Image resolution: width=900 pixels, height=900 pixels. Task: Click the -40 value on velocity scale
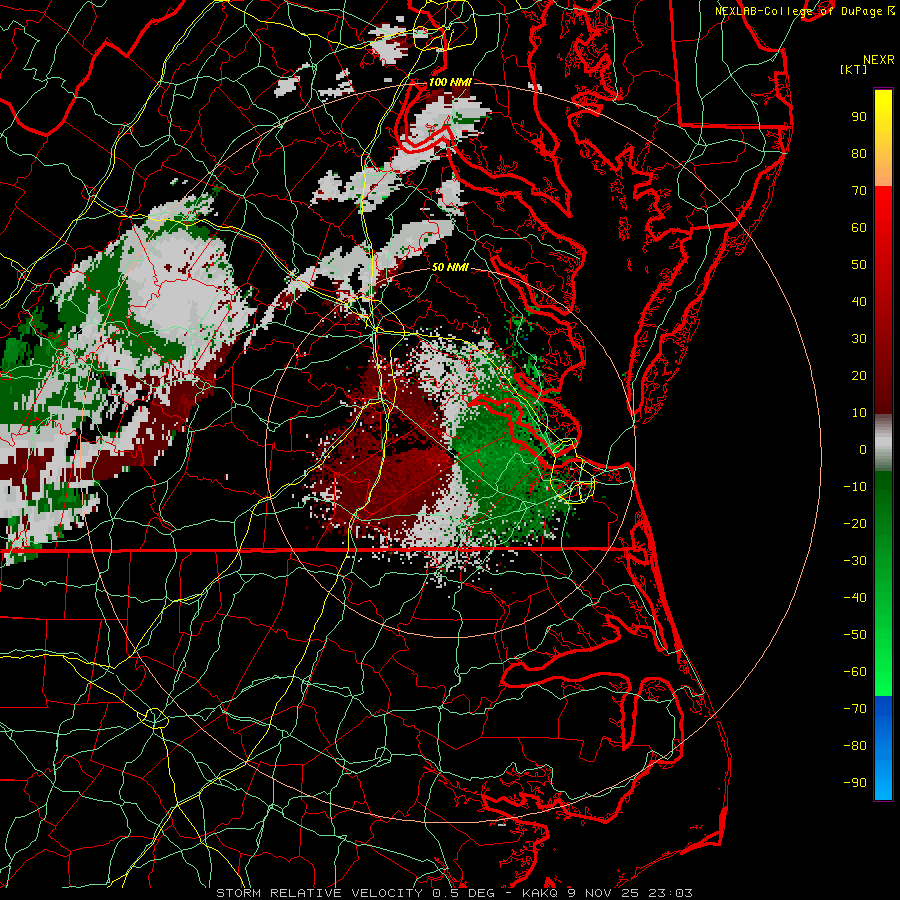[855, 598]
